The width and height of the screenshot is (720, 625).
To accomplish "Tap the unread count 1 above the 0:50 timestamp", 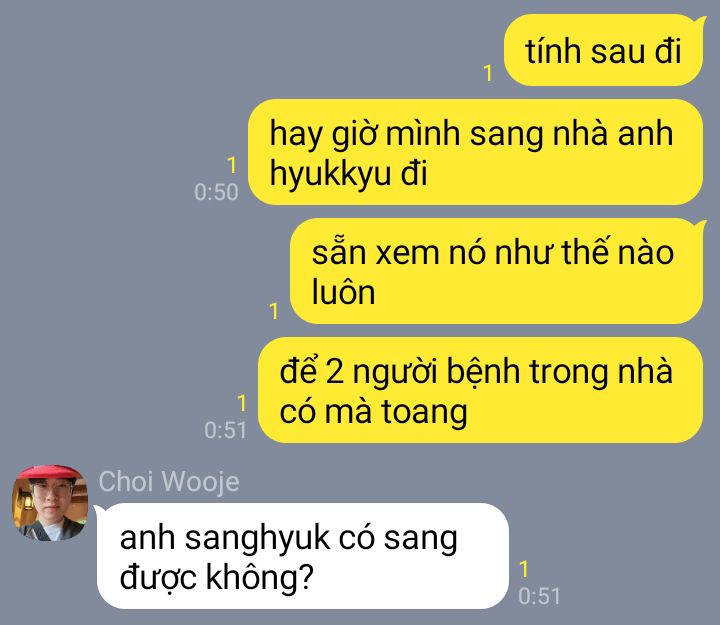I will pos(232,165).
